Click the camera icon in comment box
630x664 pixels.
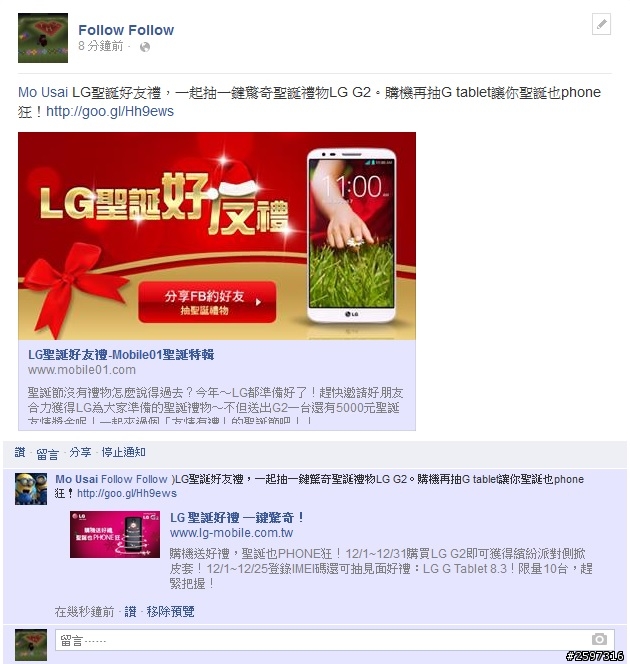[599, 639]
